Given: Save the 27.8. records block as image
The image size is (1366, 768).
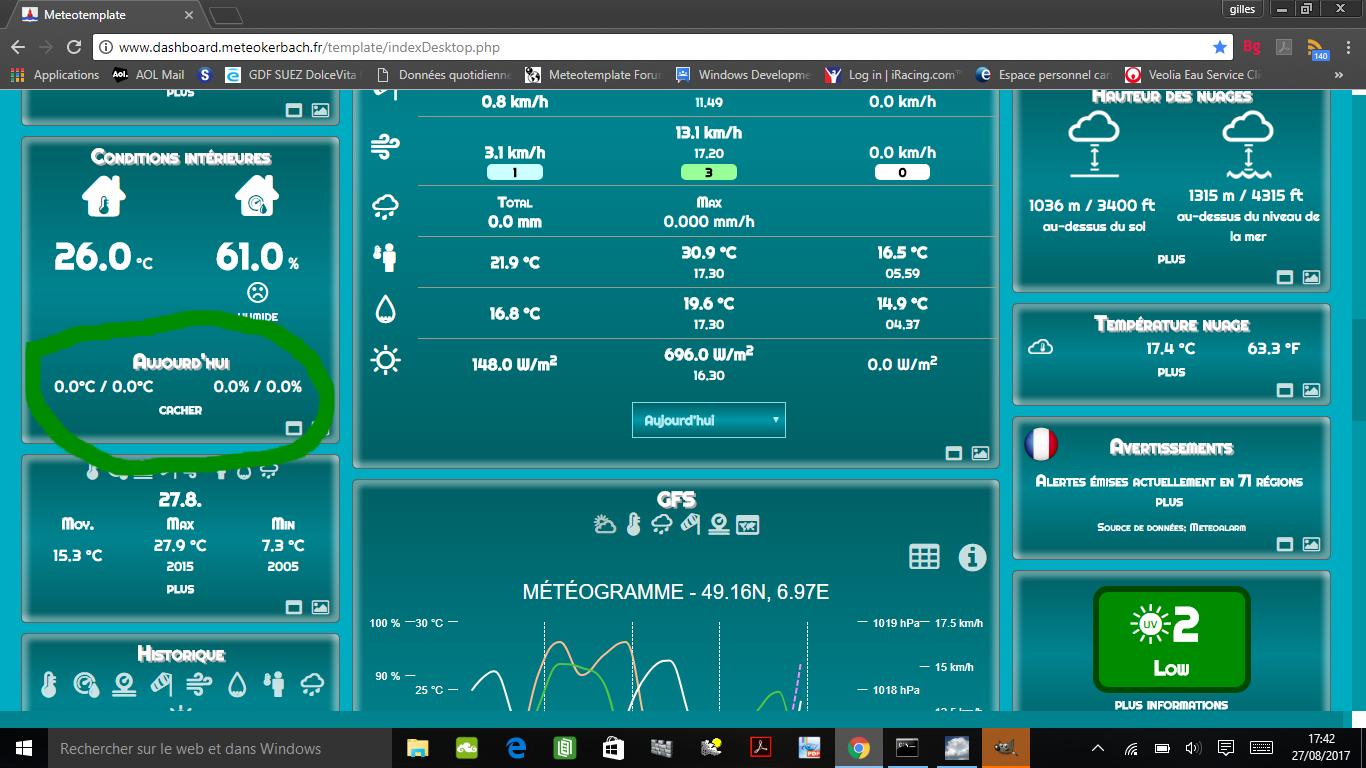Looking at the screenshot, I should (x=320, y=607).
